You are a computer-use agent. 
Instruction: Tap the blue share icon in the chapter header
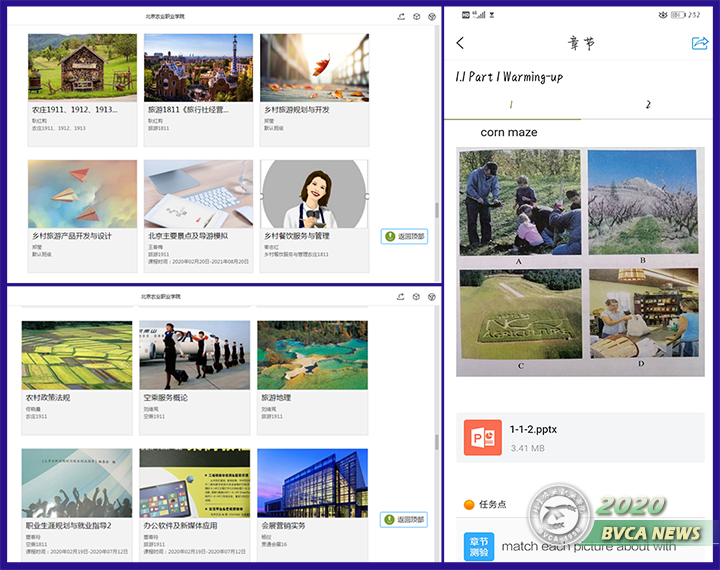(699, 43)
